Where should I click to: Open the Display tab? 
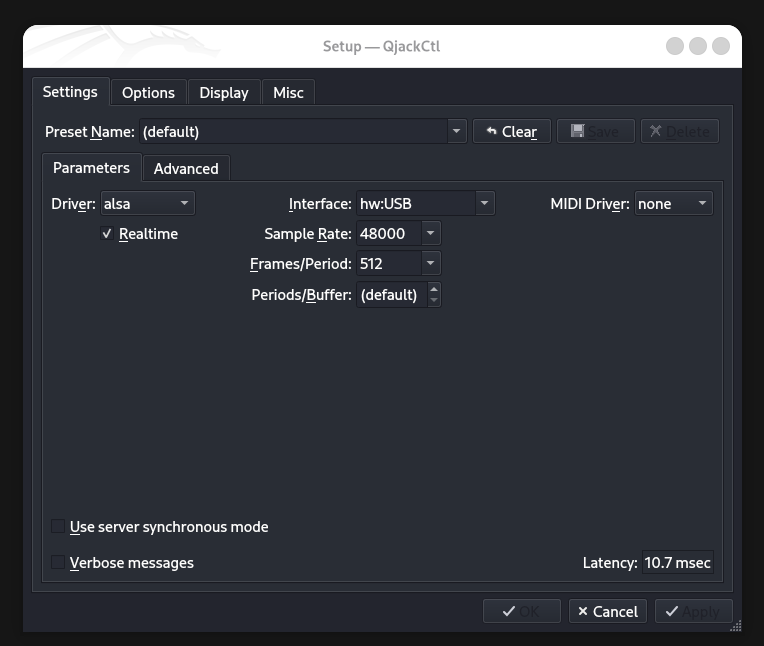click(x=223, y=92)
